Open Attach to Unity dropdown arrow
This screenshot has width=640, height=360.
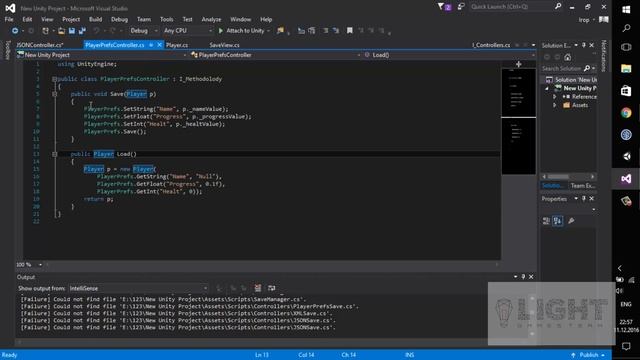click(268, 31)
